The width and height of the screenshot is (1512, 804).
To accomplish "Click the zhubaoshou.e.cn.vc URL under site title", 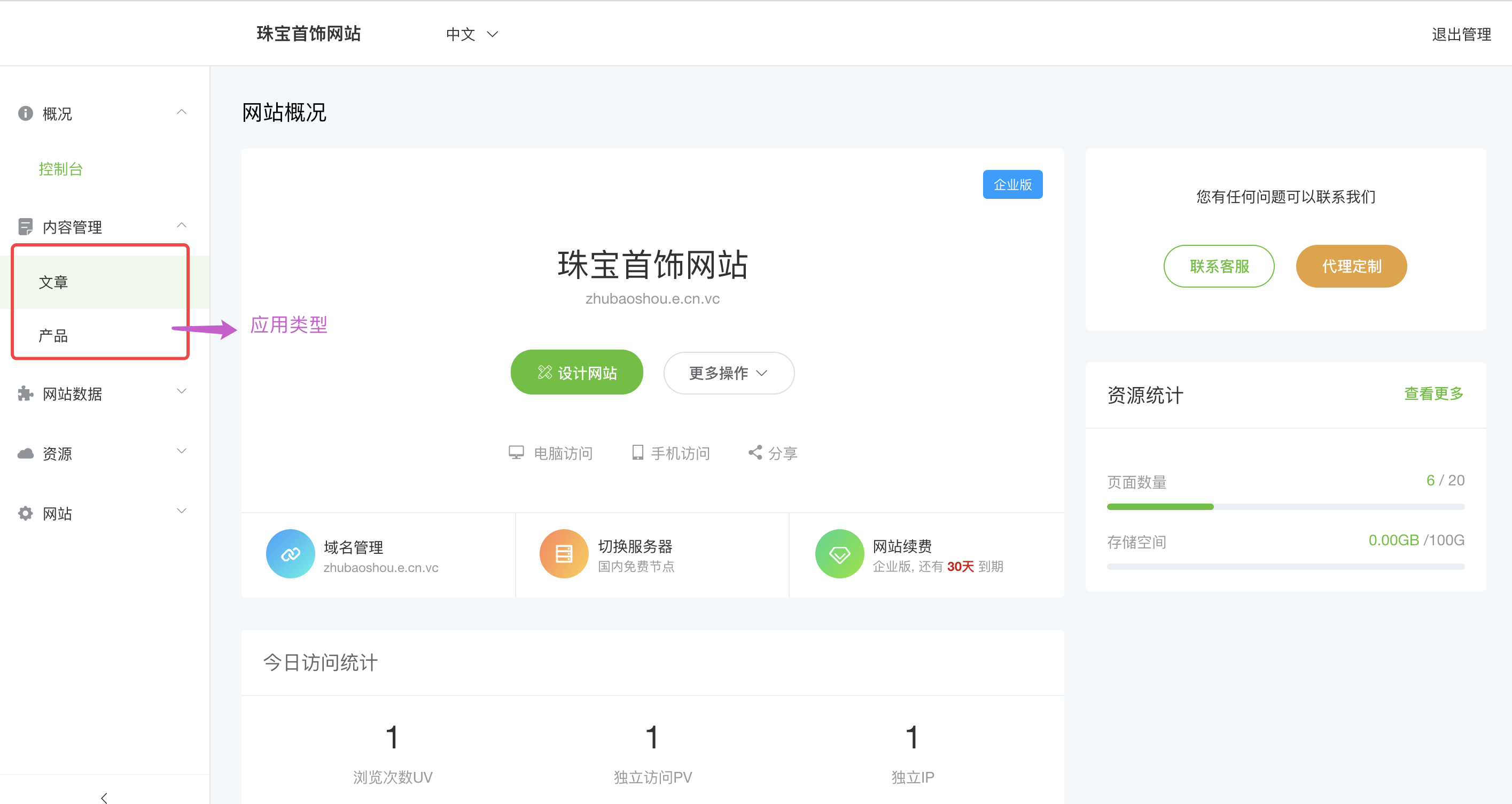I will [652, 299].
